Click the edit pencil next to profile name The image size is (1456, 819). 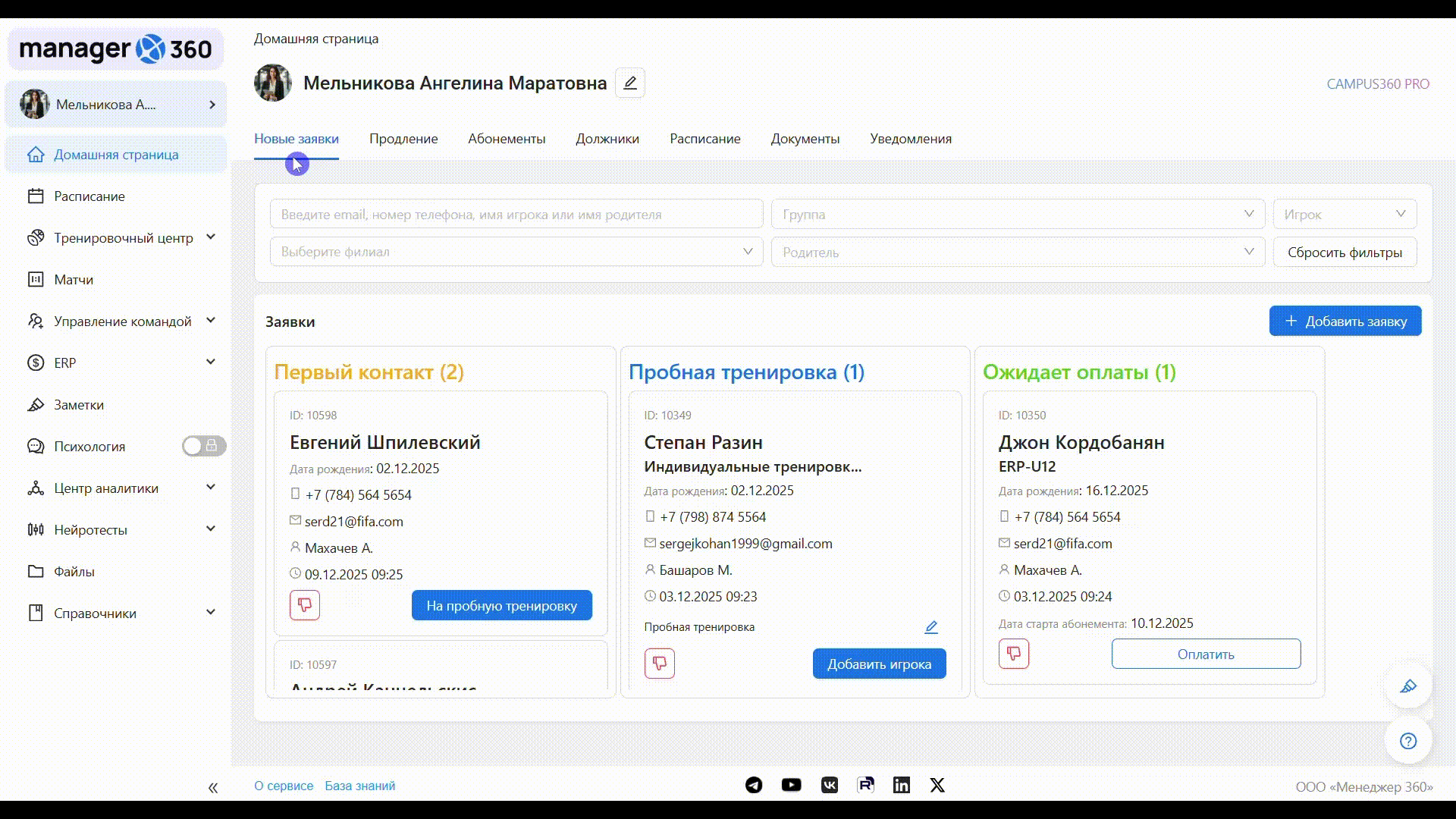(629, 83)
